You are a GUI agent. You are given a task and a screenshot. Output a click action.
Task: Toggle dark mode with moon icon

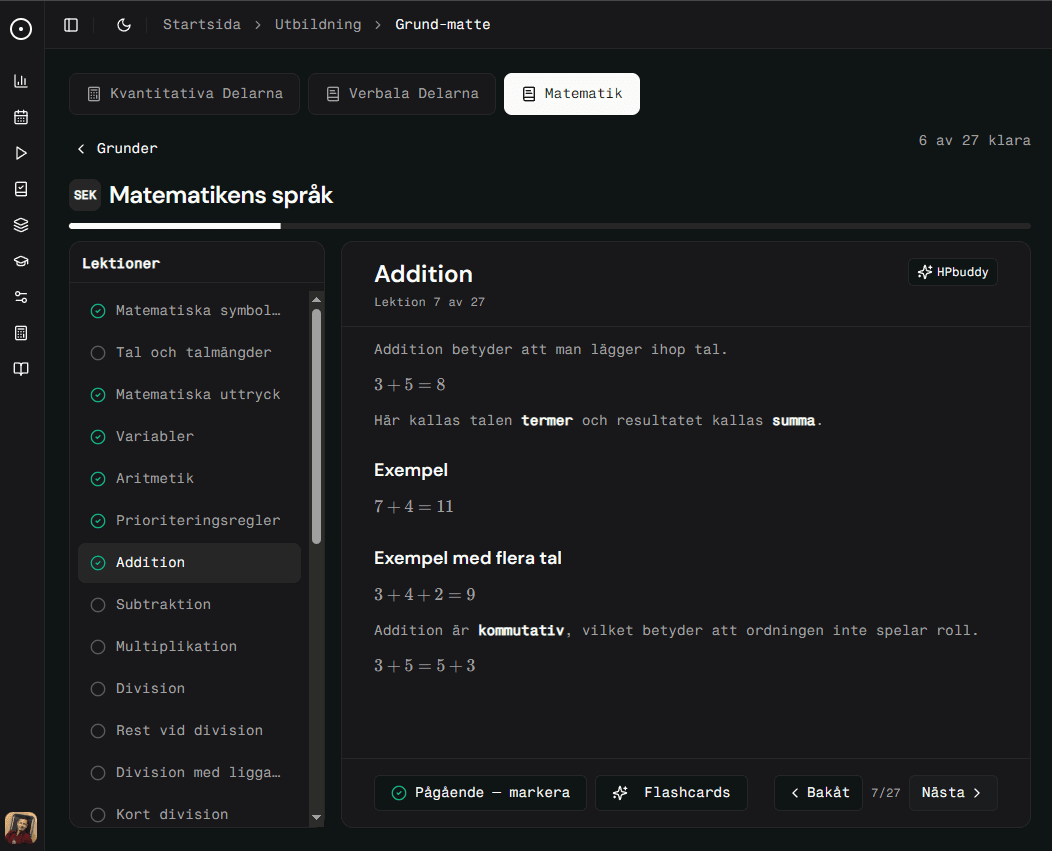tap(124, 25)
